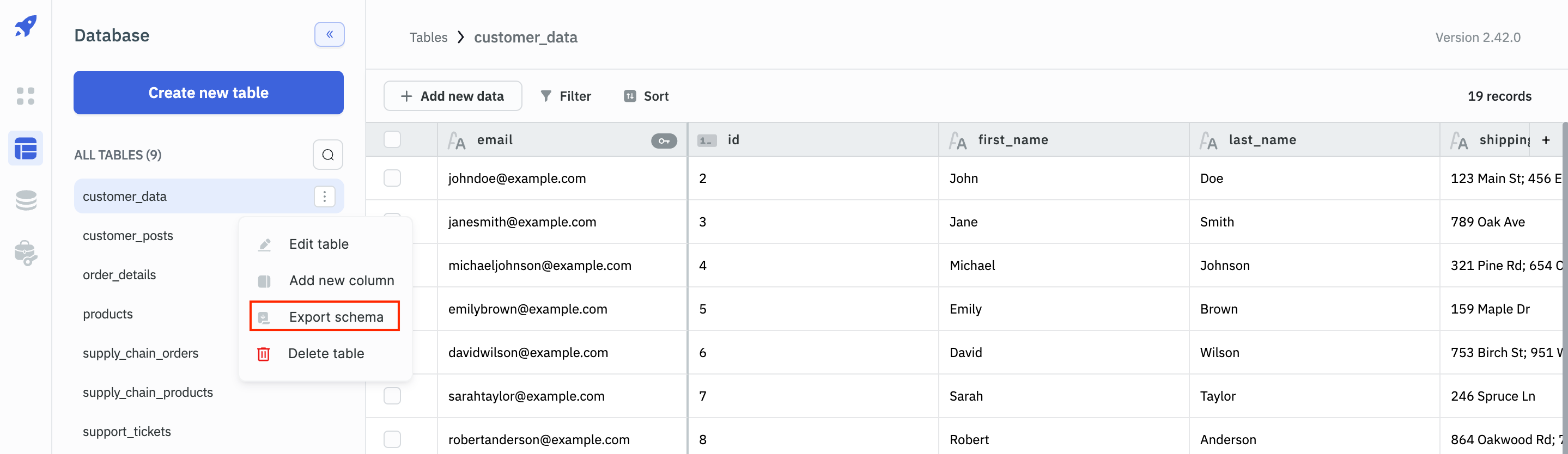This screenshot has width=1568, height=454.
Task: Check the johndoe@example.com row checkbox
Action: coord(392,177)
